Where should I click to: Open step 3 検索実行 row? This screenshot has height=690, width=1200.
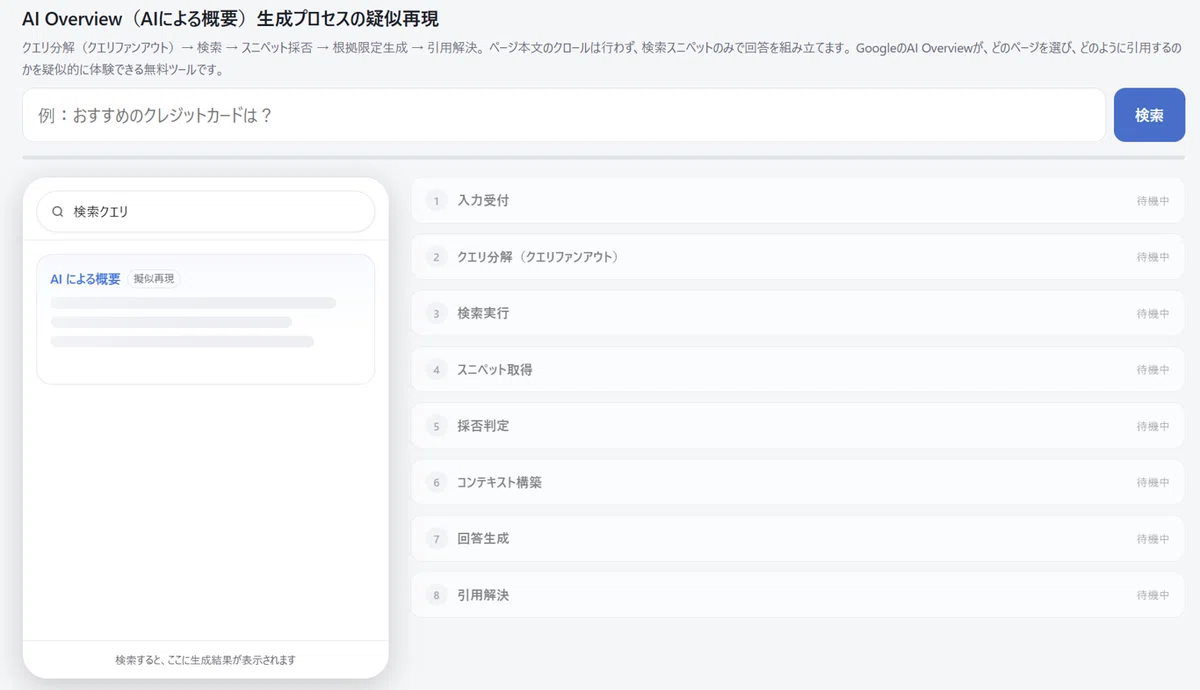pos(798,313)
